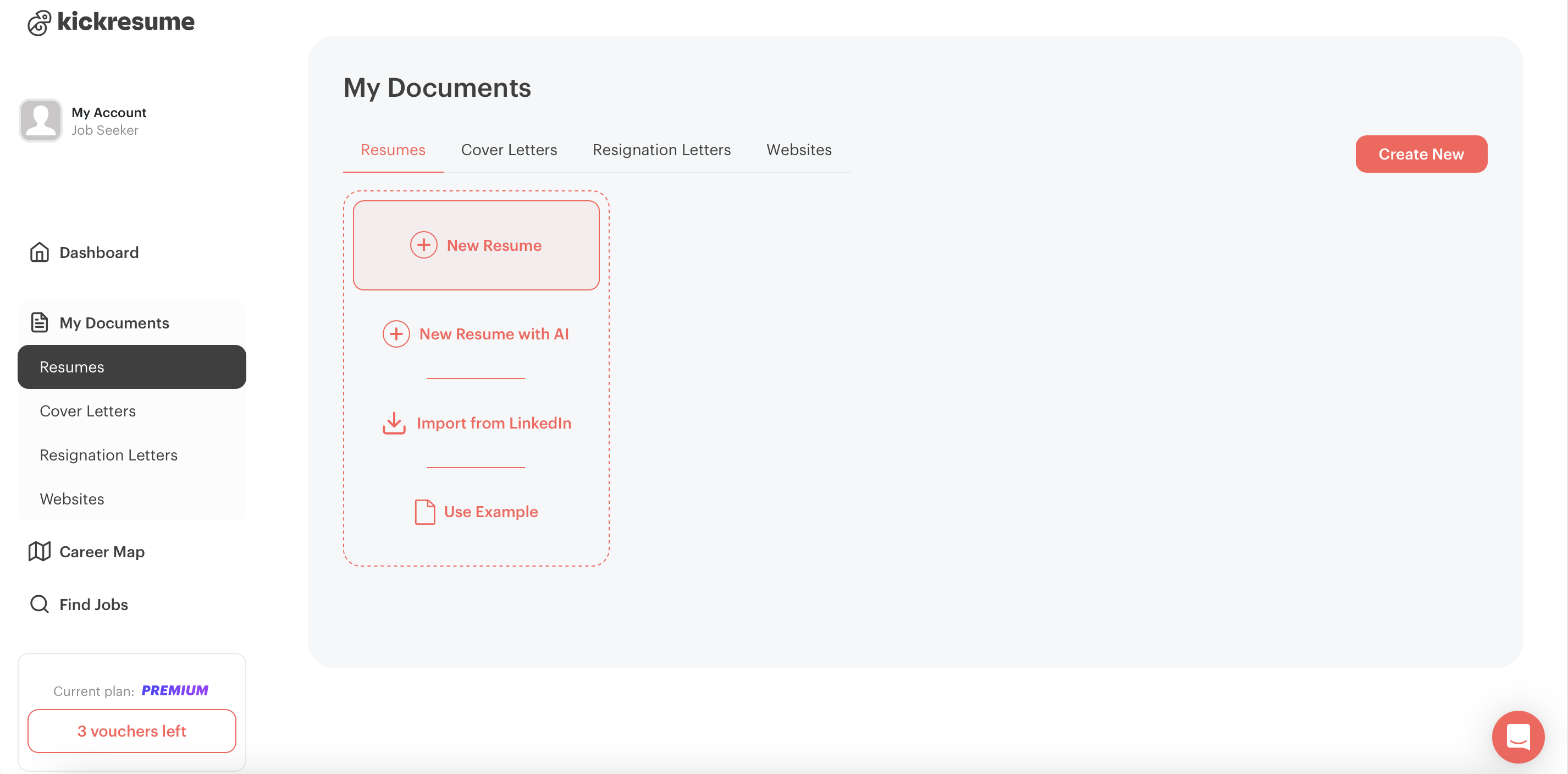Click the 3 vouchers left button
The height and width of the screenshot is (774, 1568).
pyautogui.click(x=131, y=731)
